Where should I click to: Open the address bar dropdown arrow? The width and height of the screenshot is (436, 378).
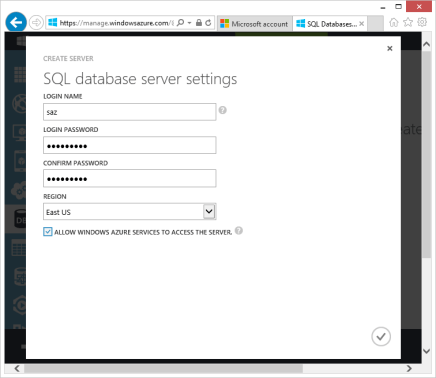189,23
